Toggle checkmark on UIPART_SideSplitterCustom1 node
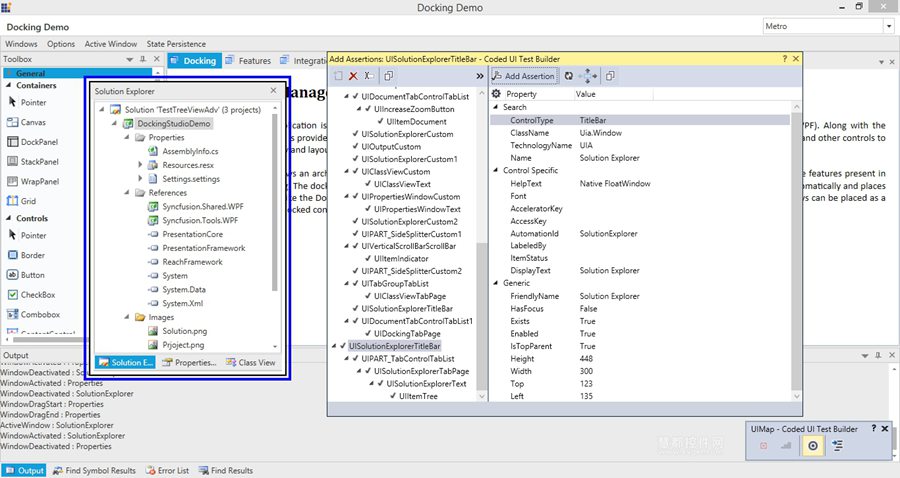 pos(356,234)
